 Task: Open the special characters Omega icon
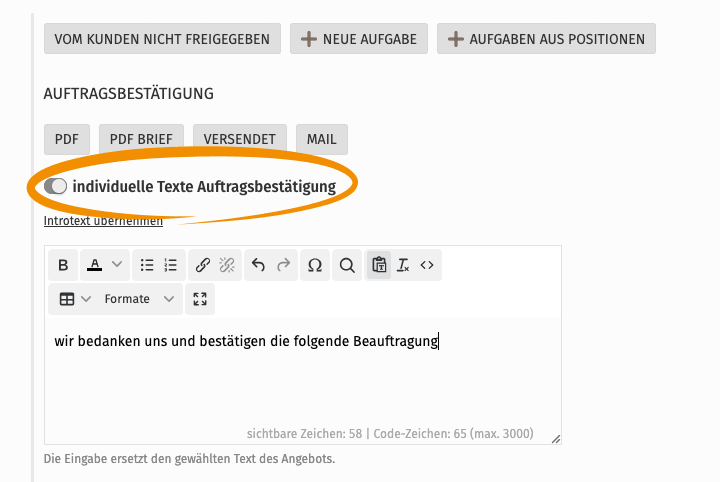(x=315, y=265)
